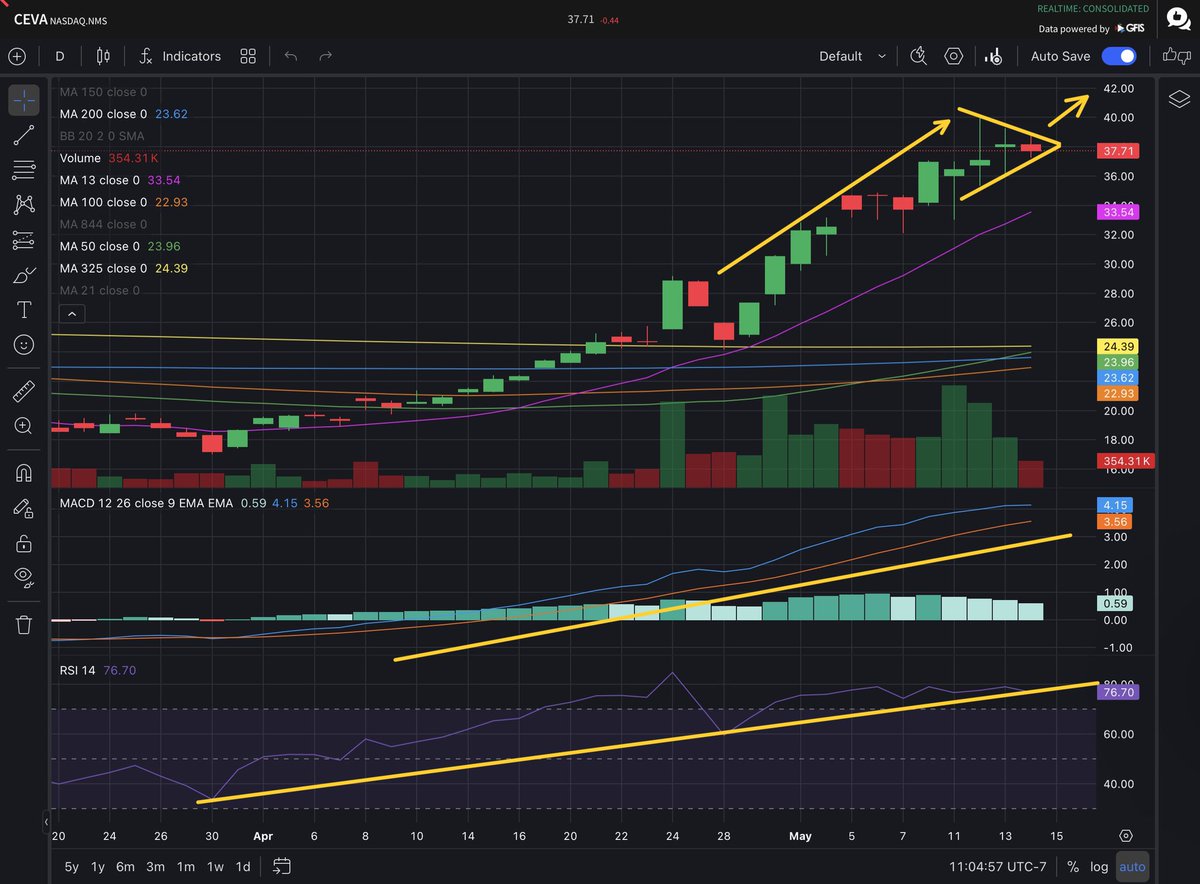
Task: Click the add symbol plus icon
Action: tap(17, 56)
